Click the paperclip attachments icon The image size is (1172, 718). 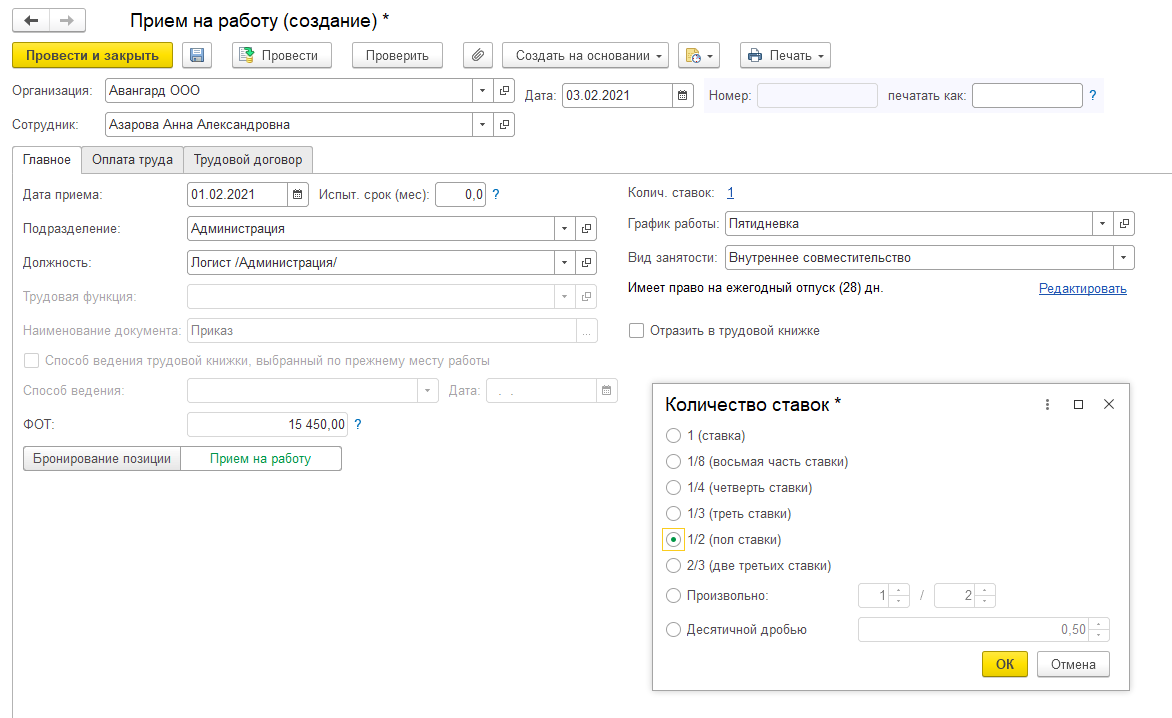pyautogui.click(x=478, y=56)
